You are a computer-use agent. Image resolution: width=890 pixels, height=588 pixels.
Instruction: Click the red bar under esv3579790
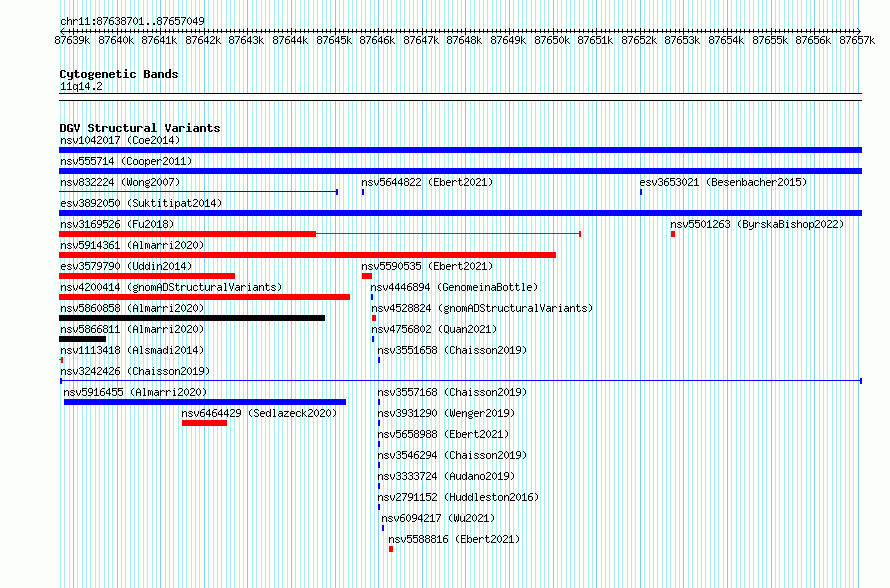(x=147, y=276)
